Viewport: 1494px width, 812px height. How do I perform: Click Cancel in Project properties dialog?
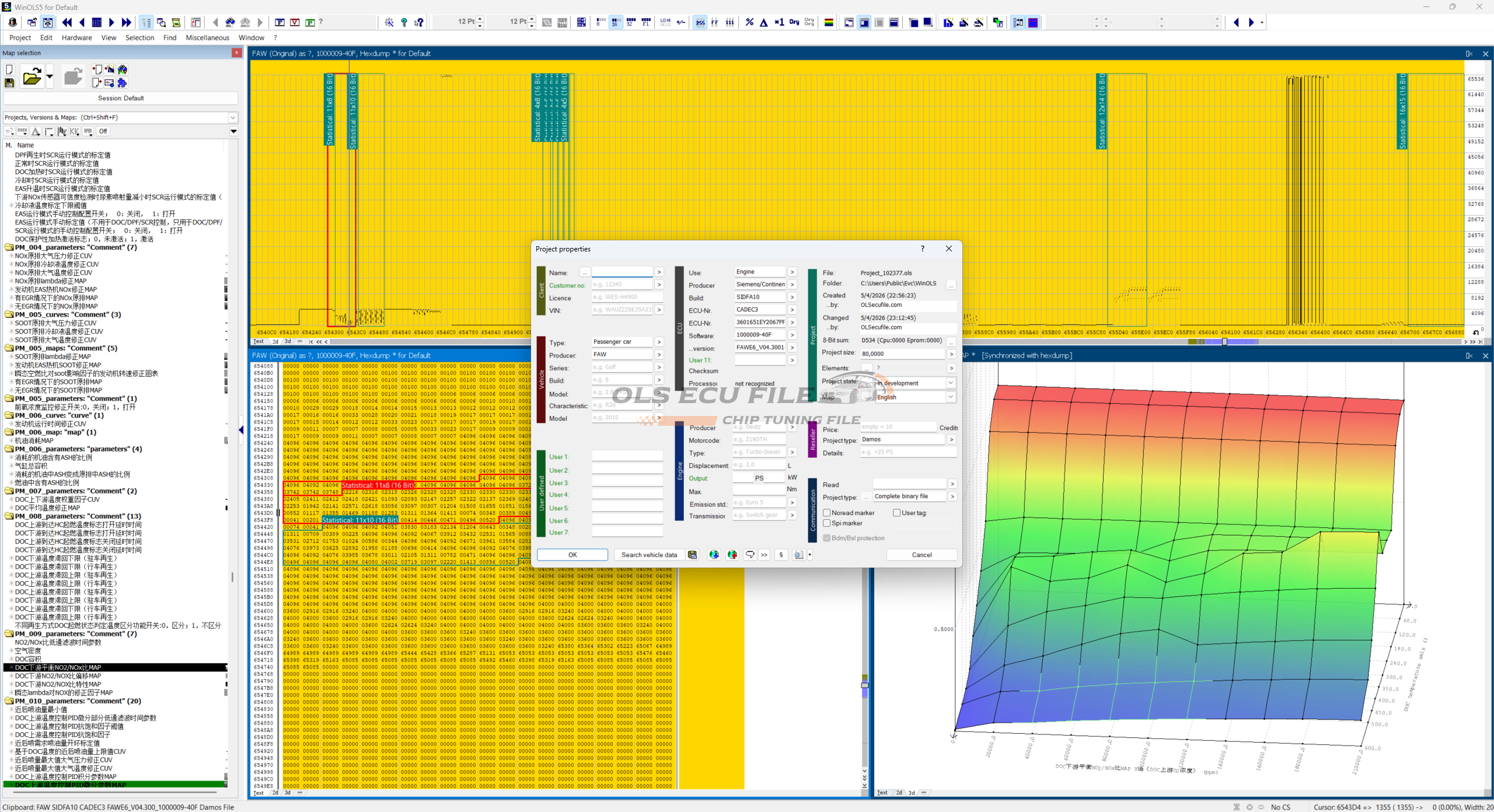[922, 555]
